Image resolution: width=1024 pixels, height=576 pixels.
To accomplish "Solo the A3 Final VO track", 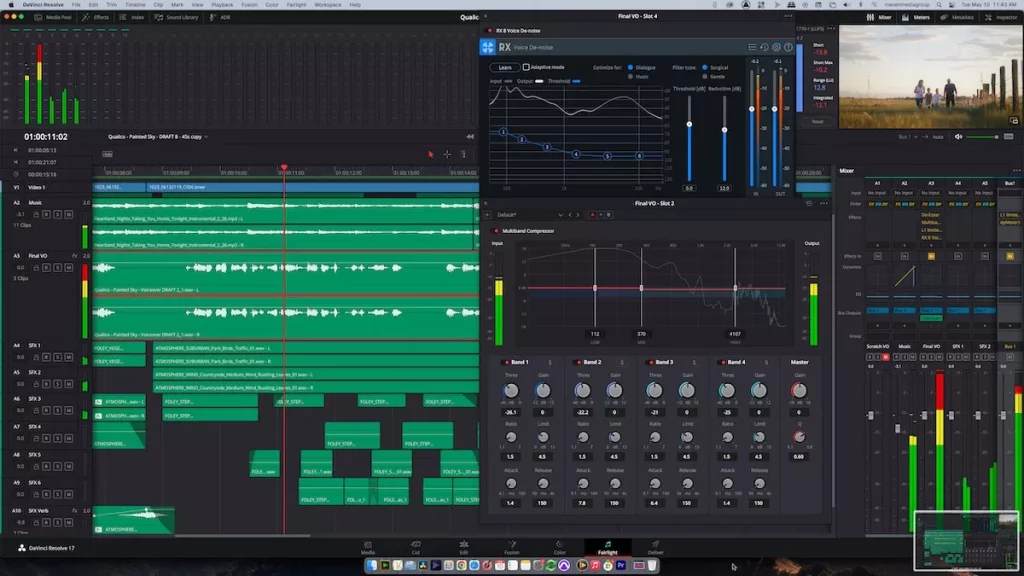I will pyautogui.click(x=57, y=268).
